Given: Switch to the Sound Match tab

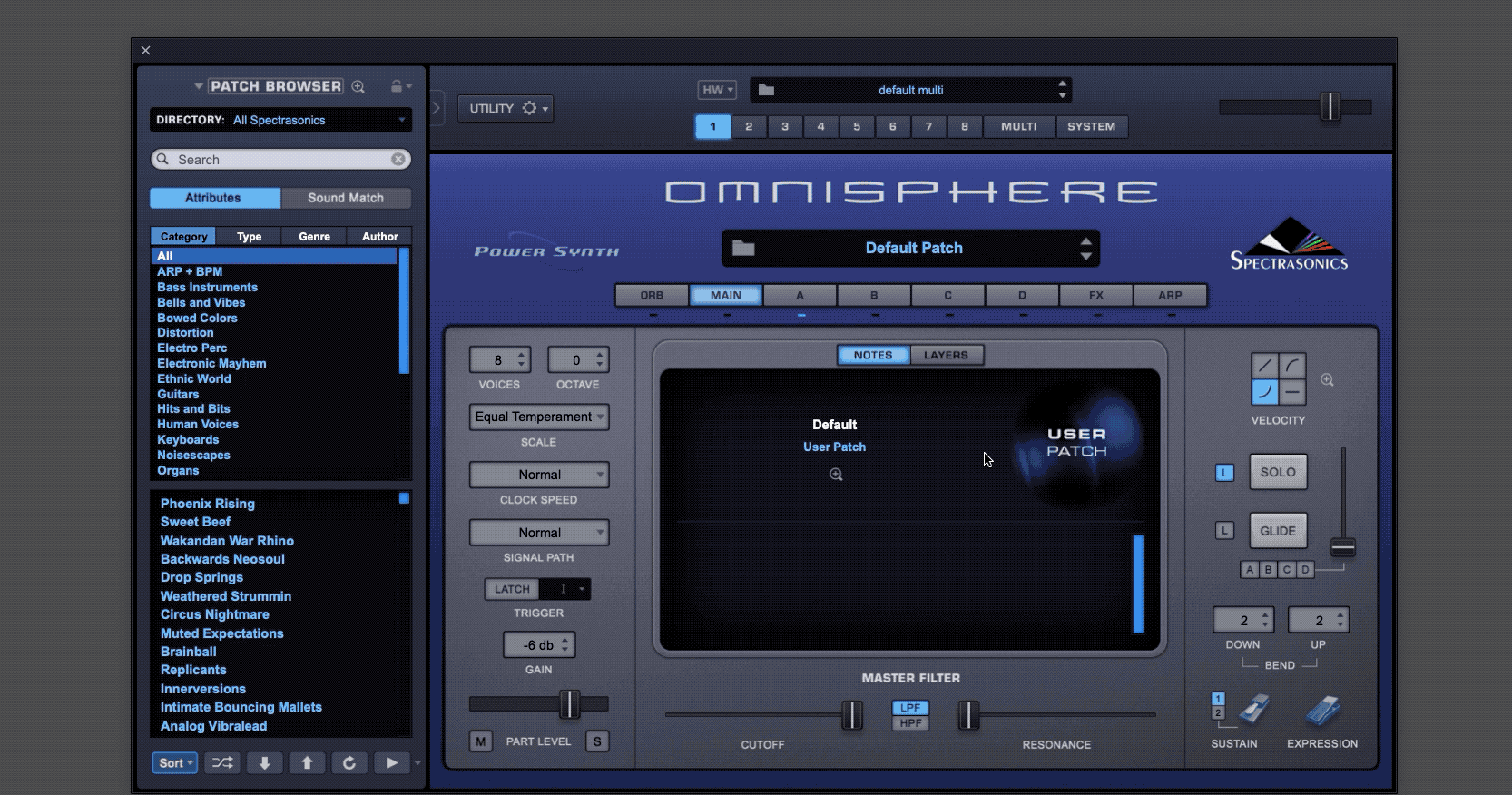Looking at the screenshot, I should tap(346, 198).
